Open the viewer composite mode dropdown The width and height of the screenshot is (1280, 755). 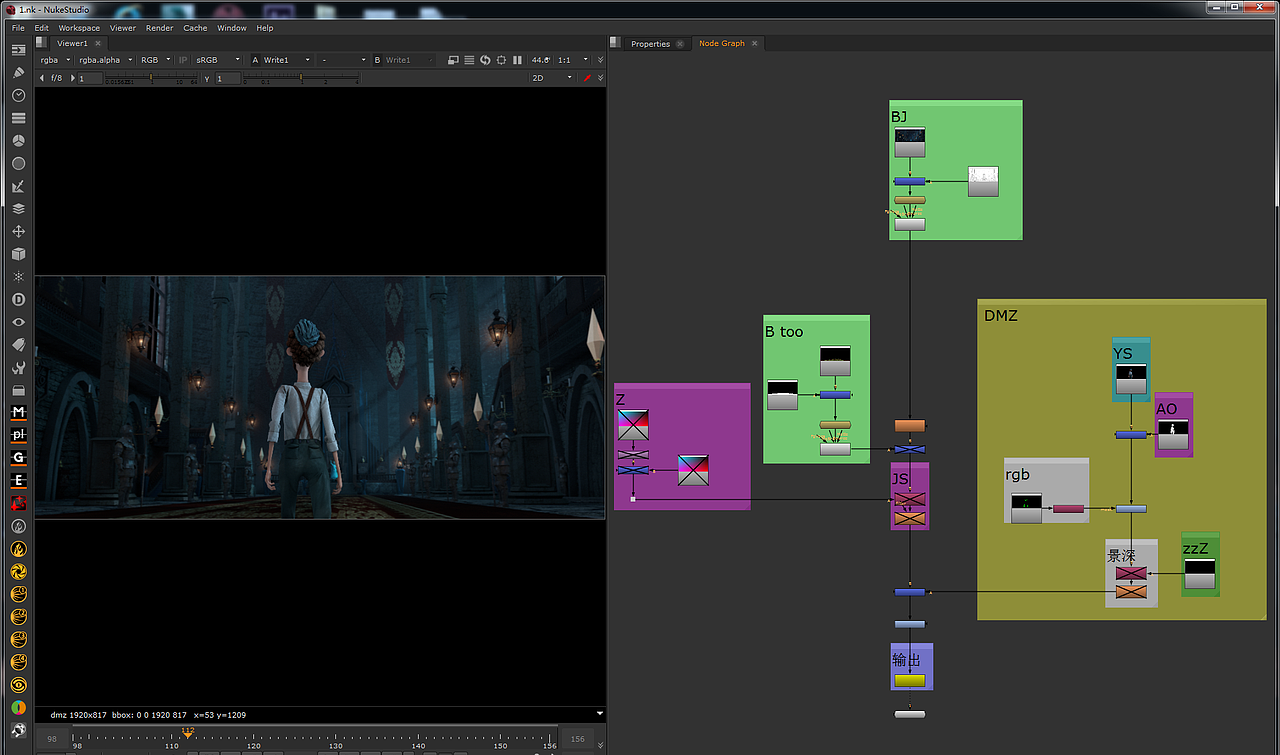click(343, 60)
